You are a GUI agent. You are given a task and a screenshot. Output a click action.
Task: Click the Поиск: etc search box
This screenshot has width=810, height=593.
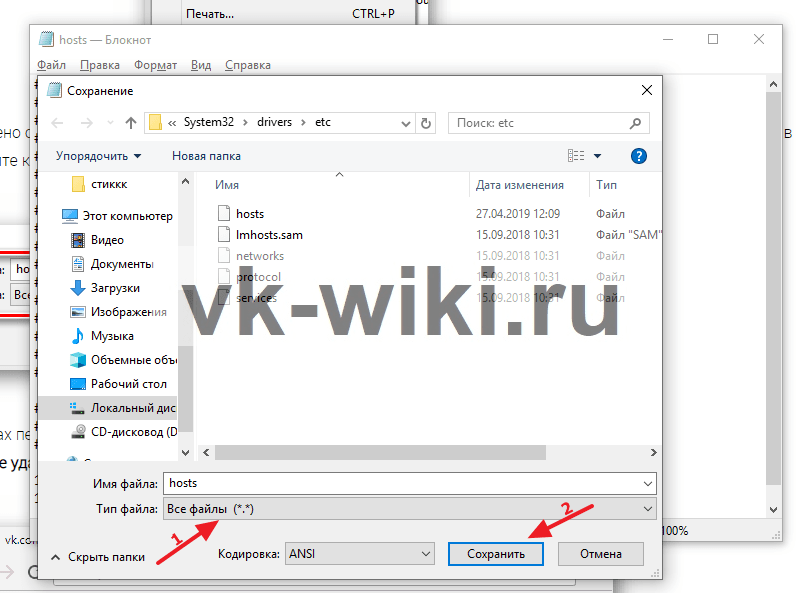538,123
